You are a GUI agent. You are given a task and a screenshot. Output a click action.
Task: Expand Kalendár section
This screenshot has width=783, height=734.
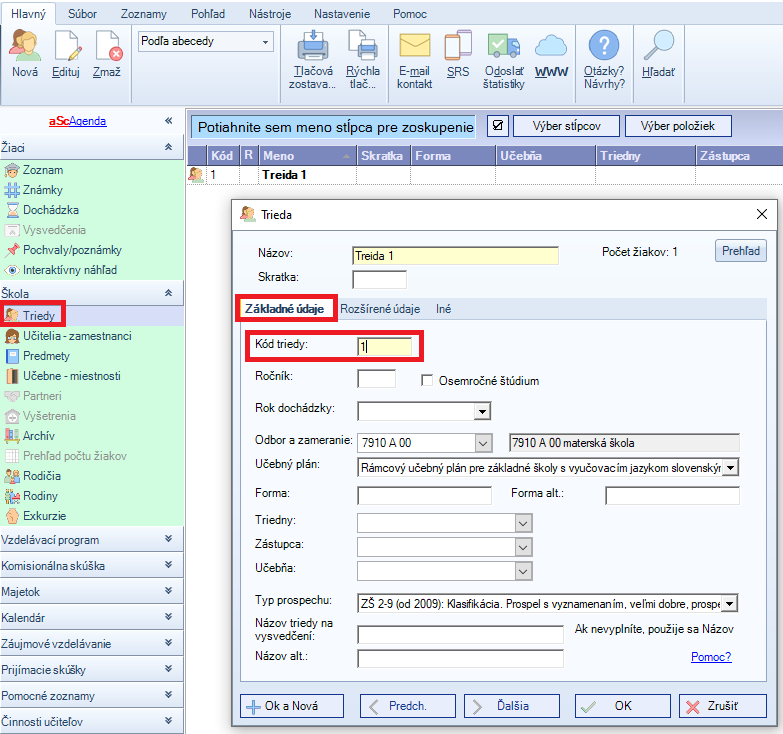[168, 617]
